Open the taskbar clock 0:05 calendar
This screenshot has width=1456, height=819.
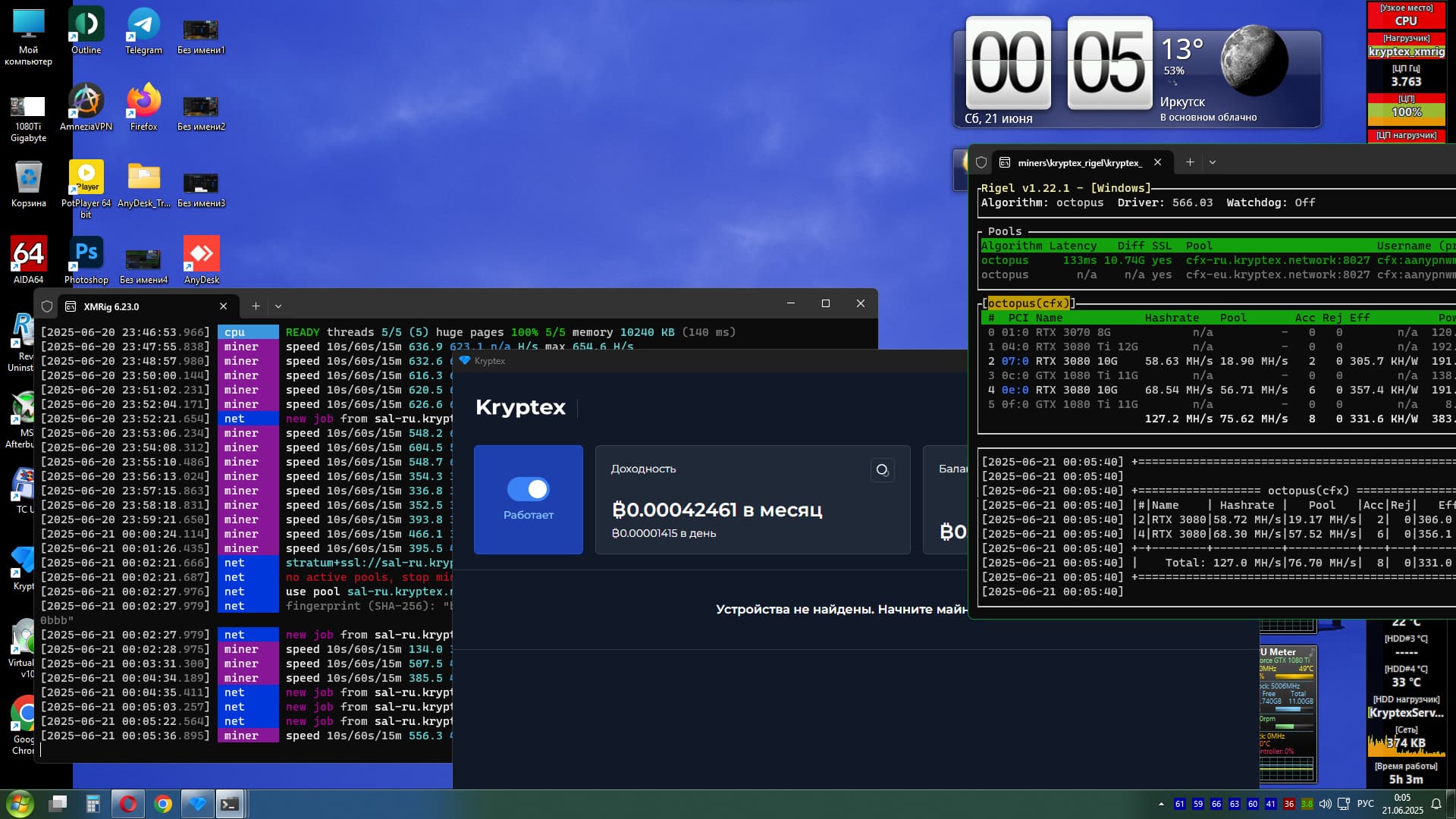[x=1402, y=804]
